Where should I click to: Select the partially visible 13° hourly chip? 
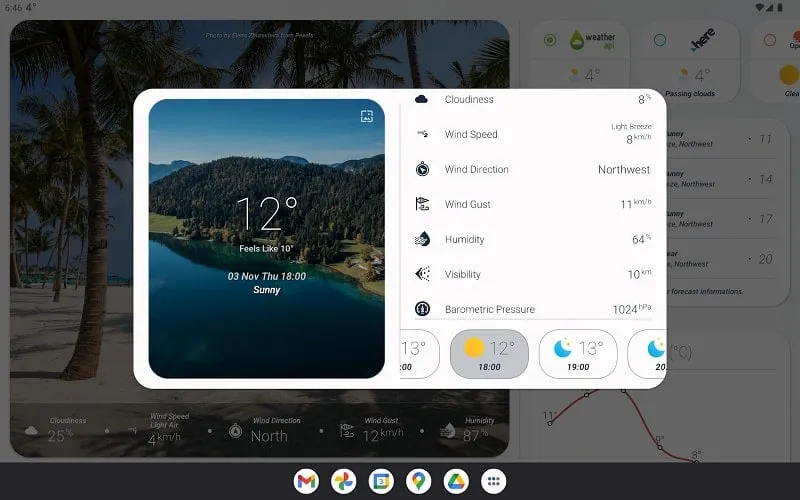pyautogui.click(x=419, y=354)
